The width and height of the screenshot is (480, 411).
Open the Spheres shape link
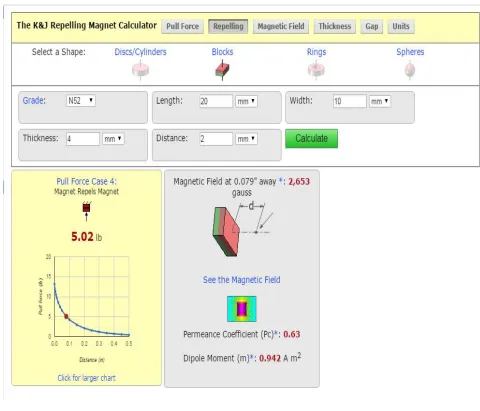(x=410, y=52)
